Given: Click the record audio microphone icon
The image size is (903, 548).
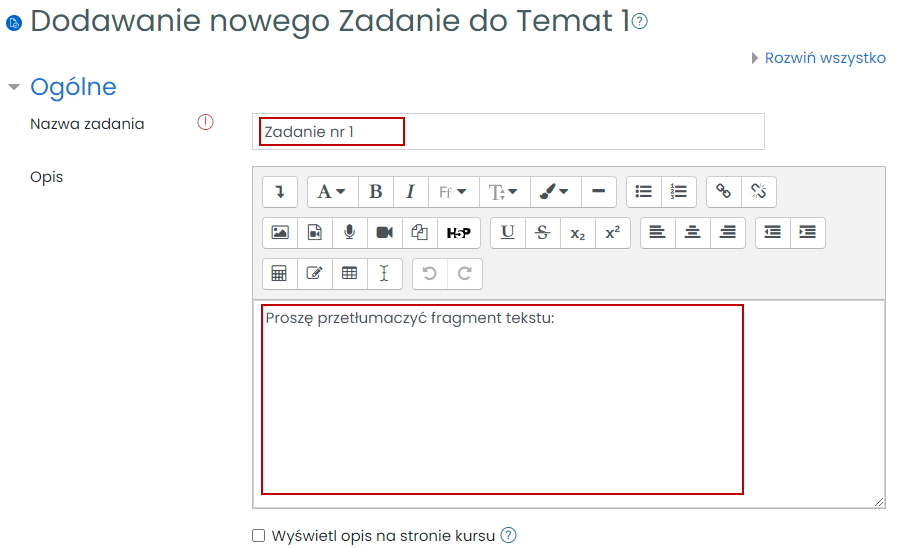Looking at the screenshot, I should 349,232.
